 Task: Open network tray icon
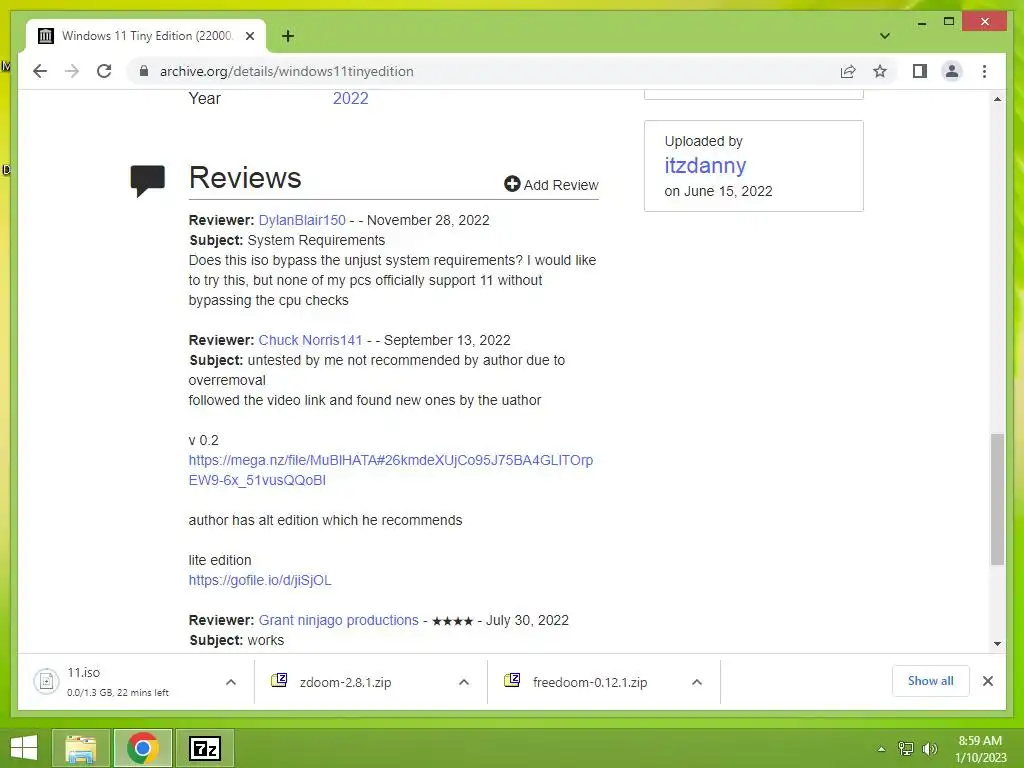[906, 749]
